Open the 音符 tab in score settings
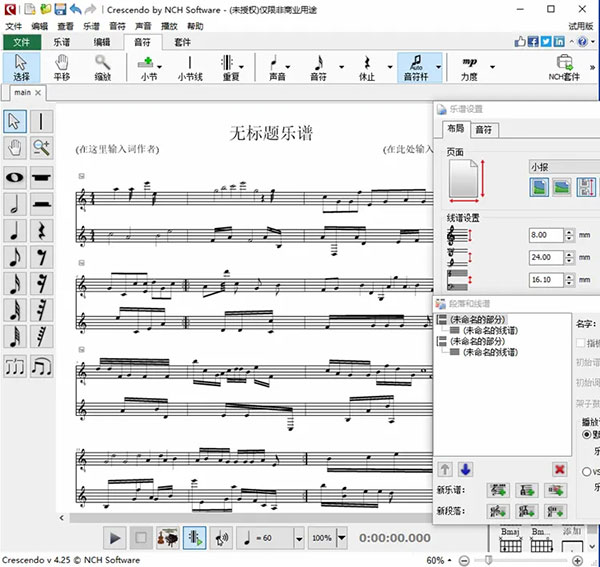Image resolution: width=600 pixels, height=567 pixels. tap(484, 129)
